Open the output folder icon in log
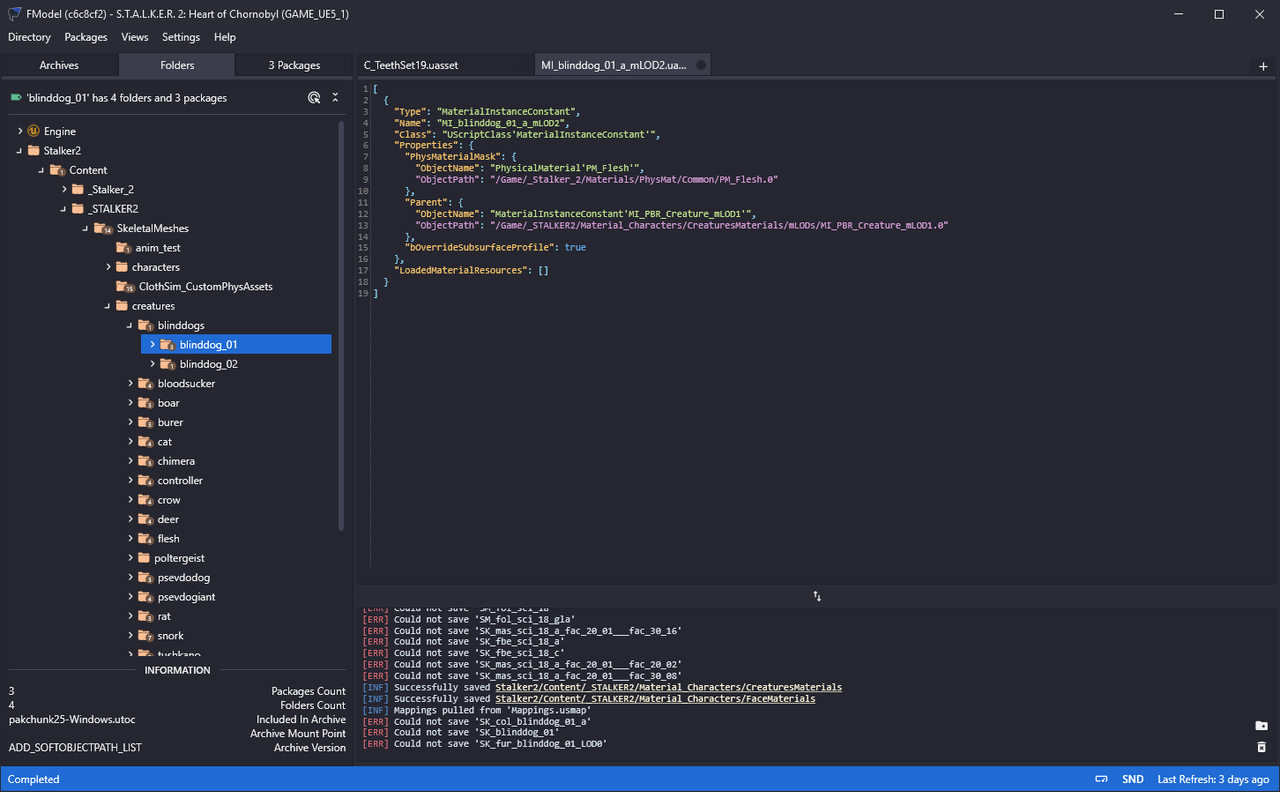This screenshot has height=792, width=1280. 1261,726
